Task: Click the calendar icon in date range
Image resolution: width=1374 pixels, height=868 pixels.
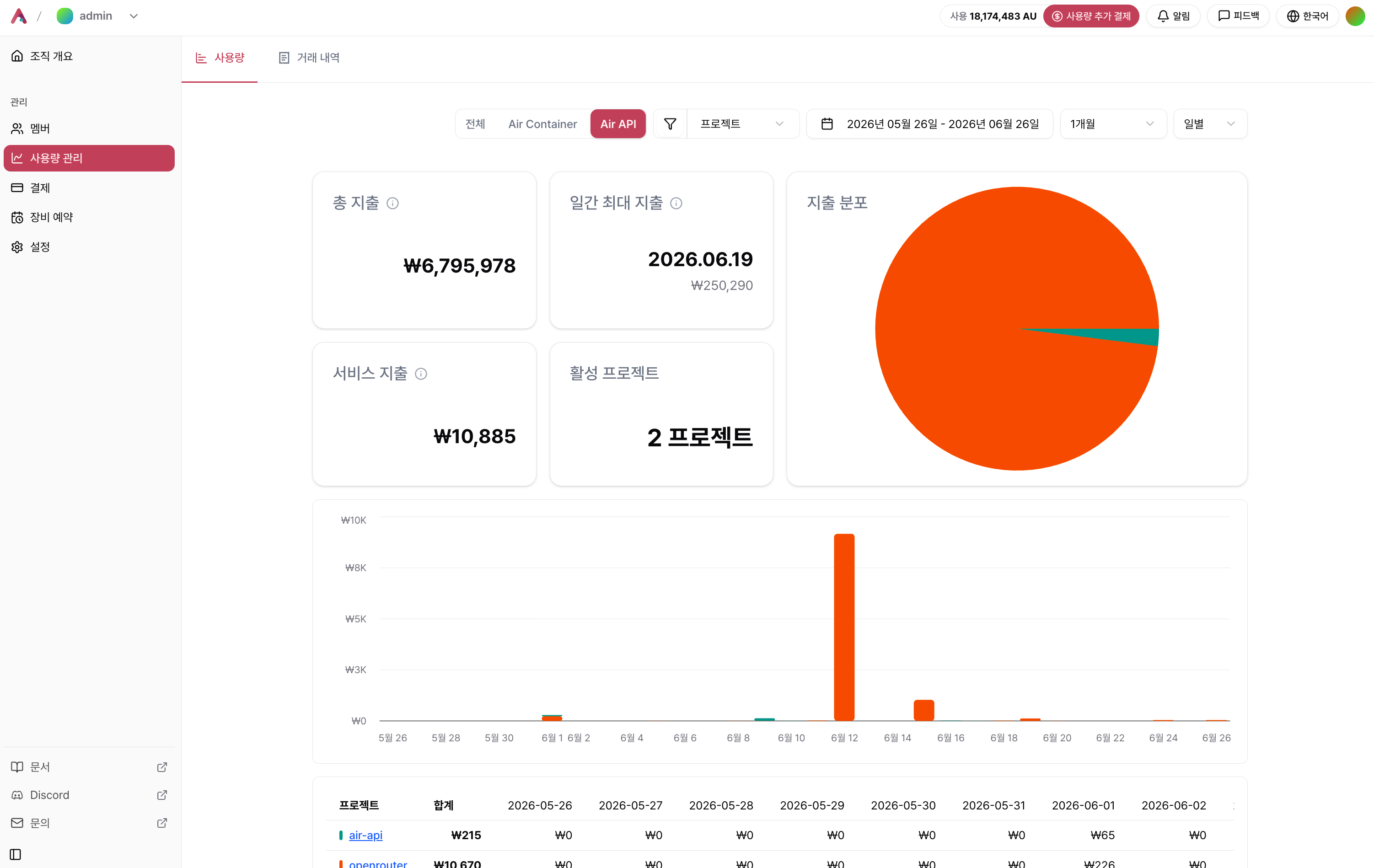Action: (x=827, y=124)
